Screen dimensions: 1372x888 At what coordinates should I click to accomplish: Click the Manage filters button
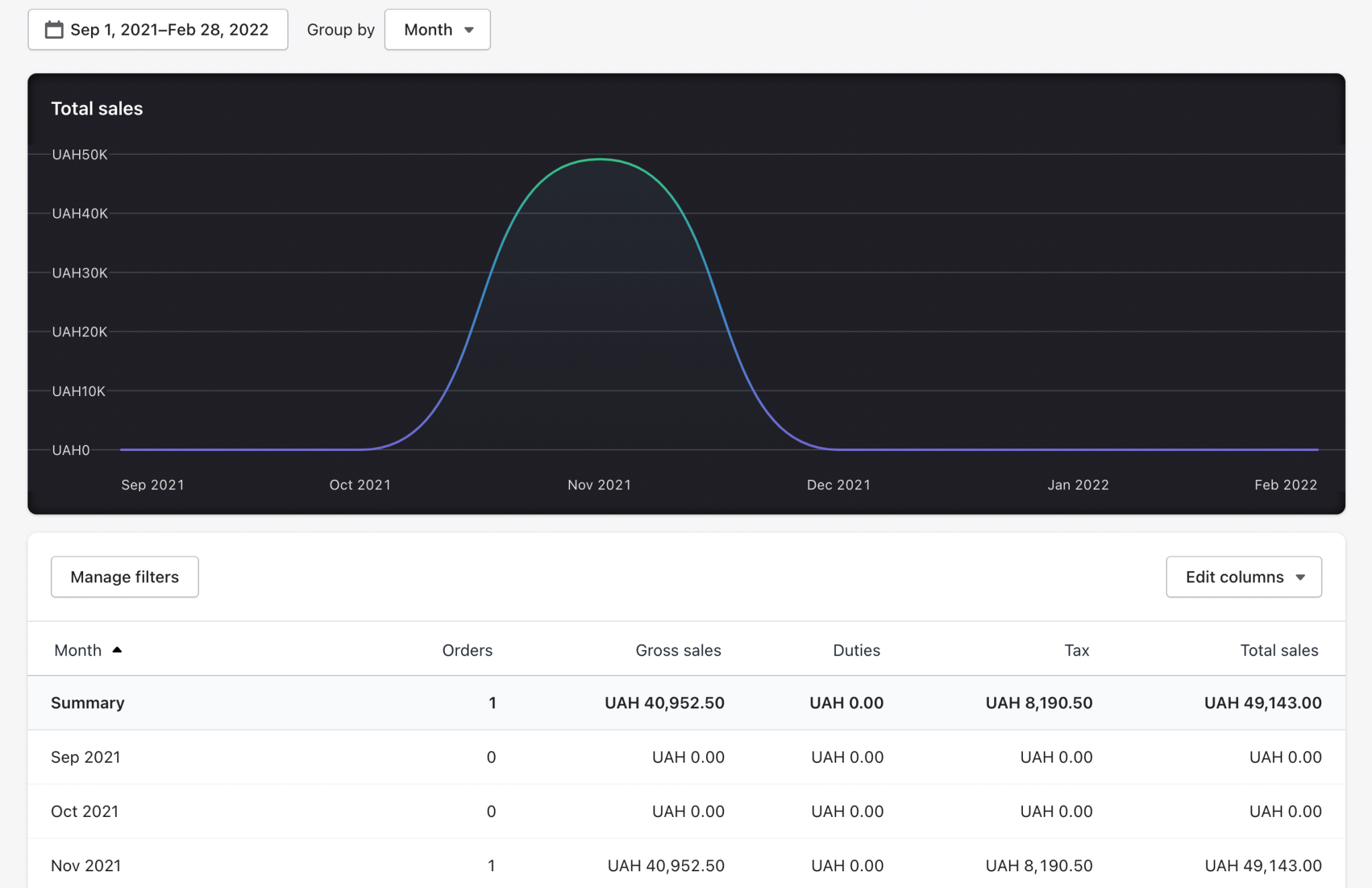coord(124,576)
